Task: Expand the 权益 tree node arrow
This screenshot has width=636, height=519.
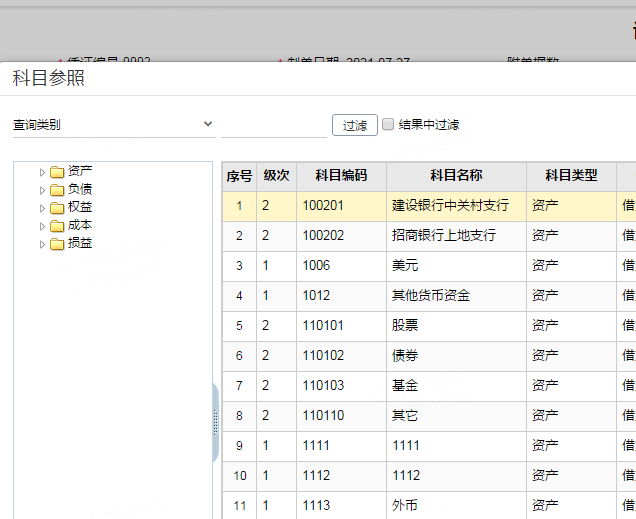Action: pyautogui.click(x=42, y=208)
